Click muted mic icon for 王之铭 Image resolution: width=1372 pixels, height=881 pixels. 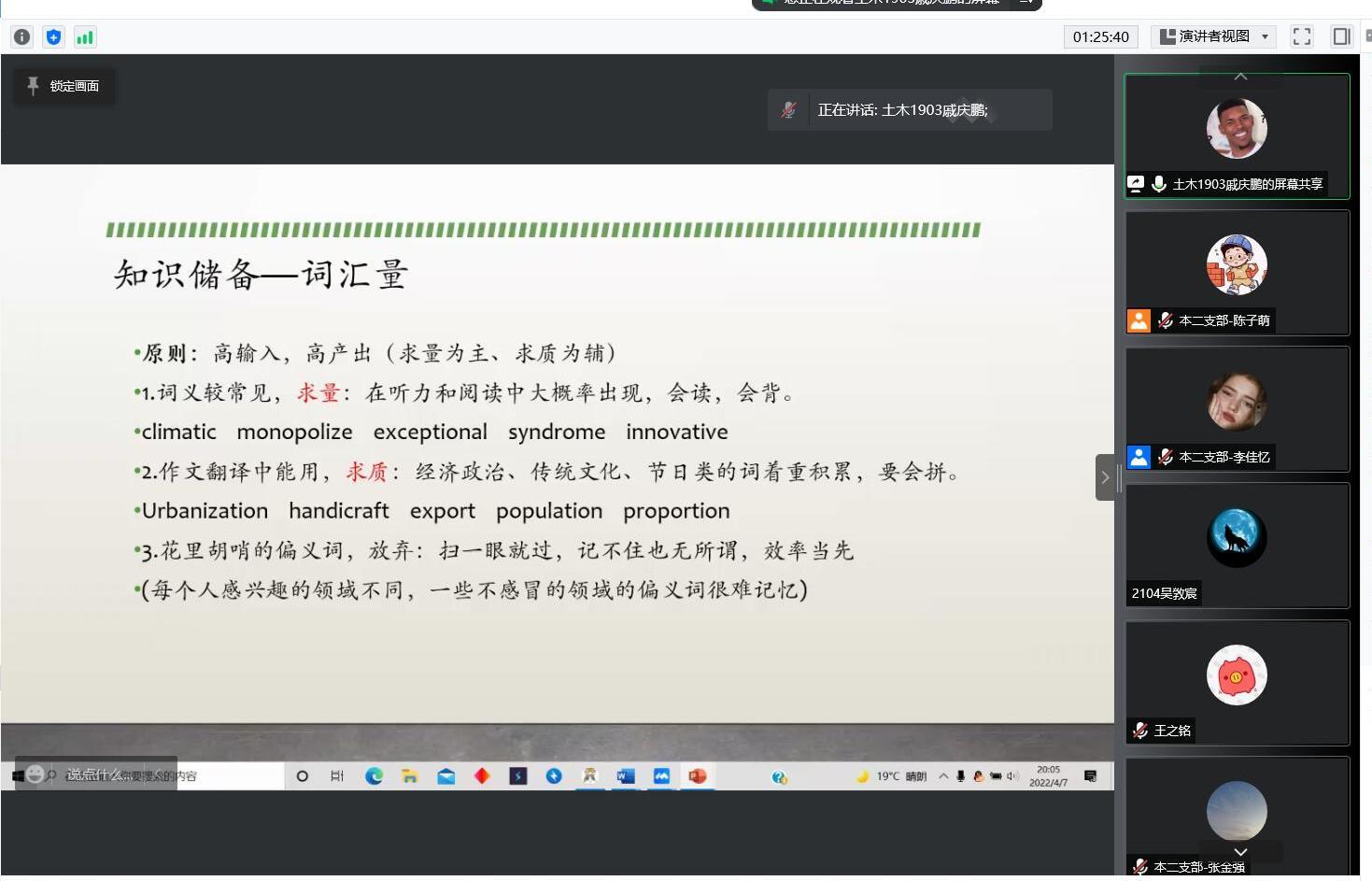pos(1140,731)
